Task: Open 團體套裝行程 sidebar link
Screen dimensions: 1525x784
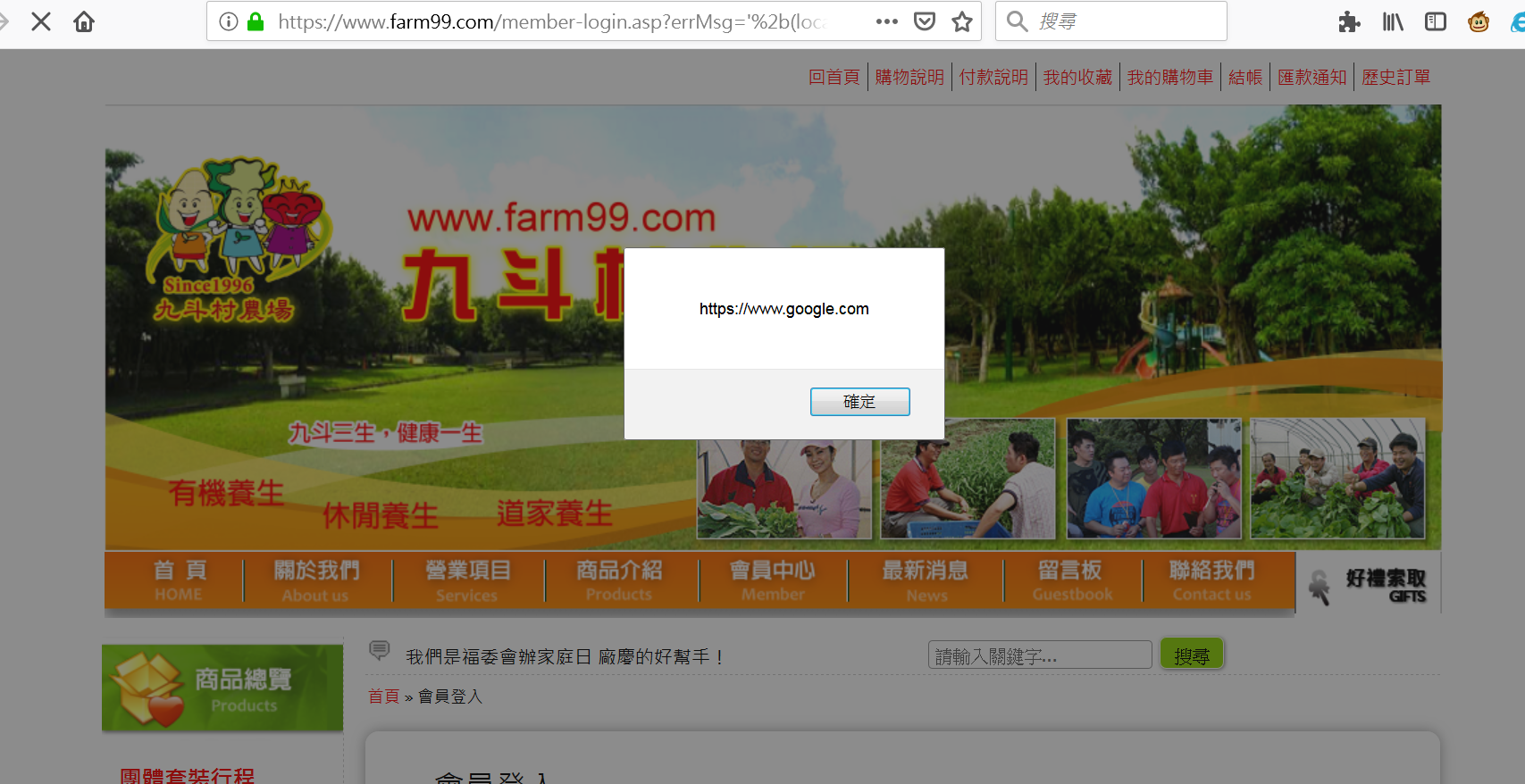Action: coord(188,775)
